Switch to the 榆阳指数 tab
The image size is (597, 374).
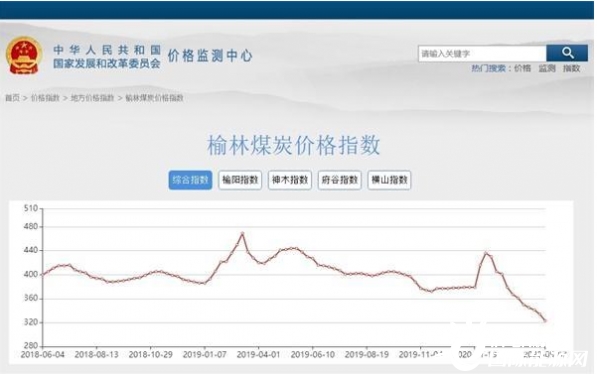(x=240, y=180)
